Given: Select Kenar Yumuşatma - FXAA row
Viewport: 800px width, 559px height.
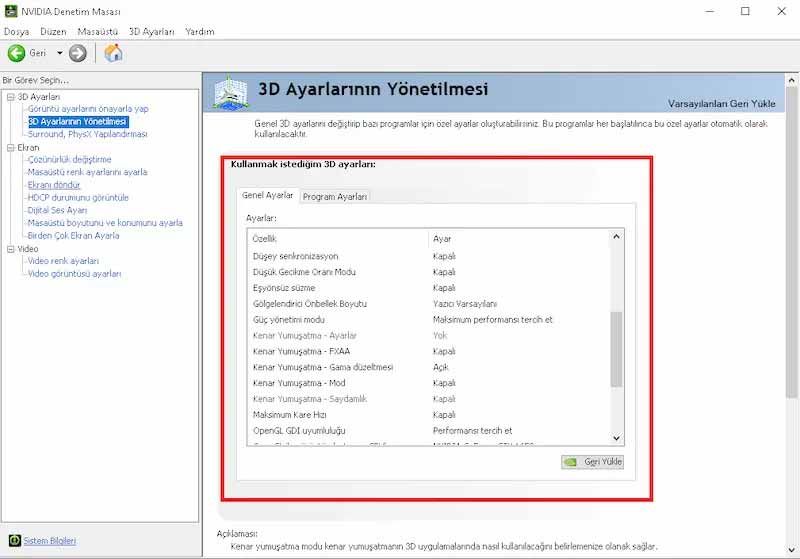Looking at the screenshot, I should tap(429, 351).
